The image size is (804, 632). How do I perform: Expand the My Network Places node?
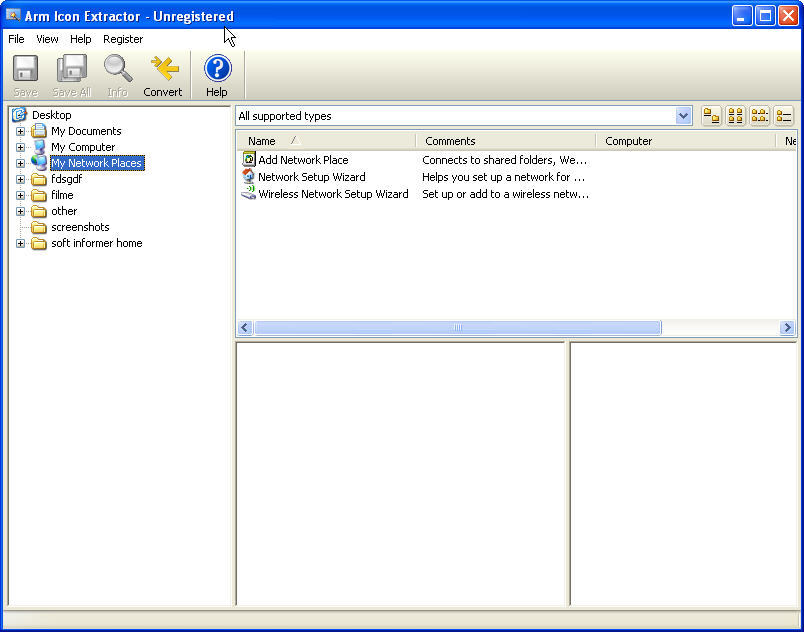pyautogui.click(x=21, y=163)
